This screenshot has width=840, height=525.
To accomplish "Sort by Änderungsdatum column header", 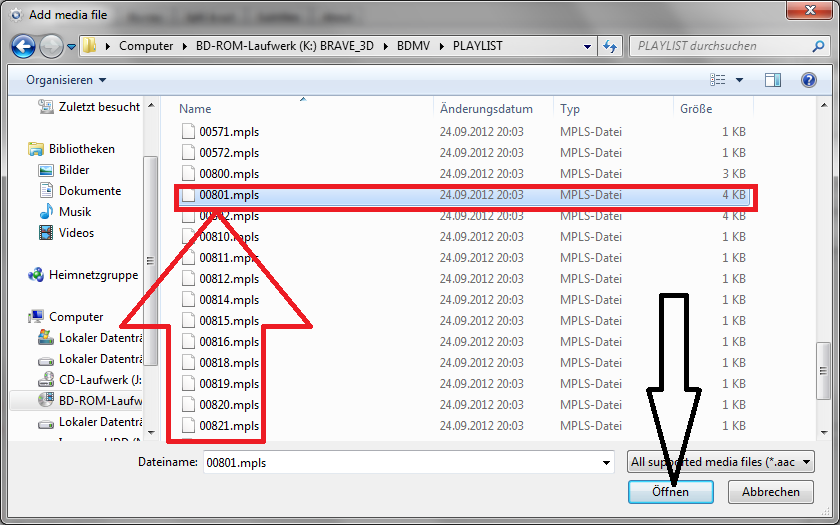I will (486, 109).
